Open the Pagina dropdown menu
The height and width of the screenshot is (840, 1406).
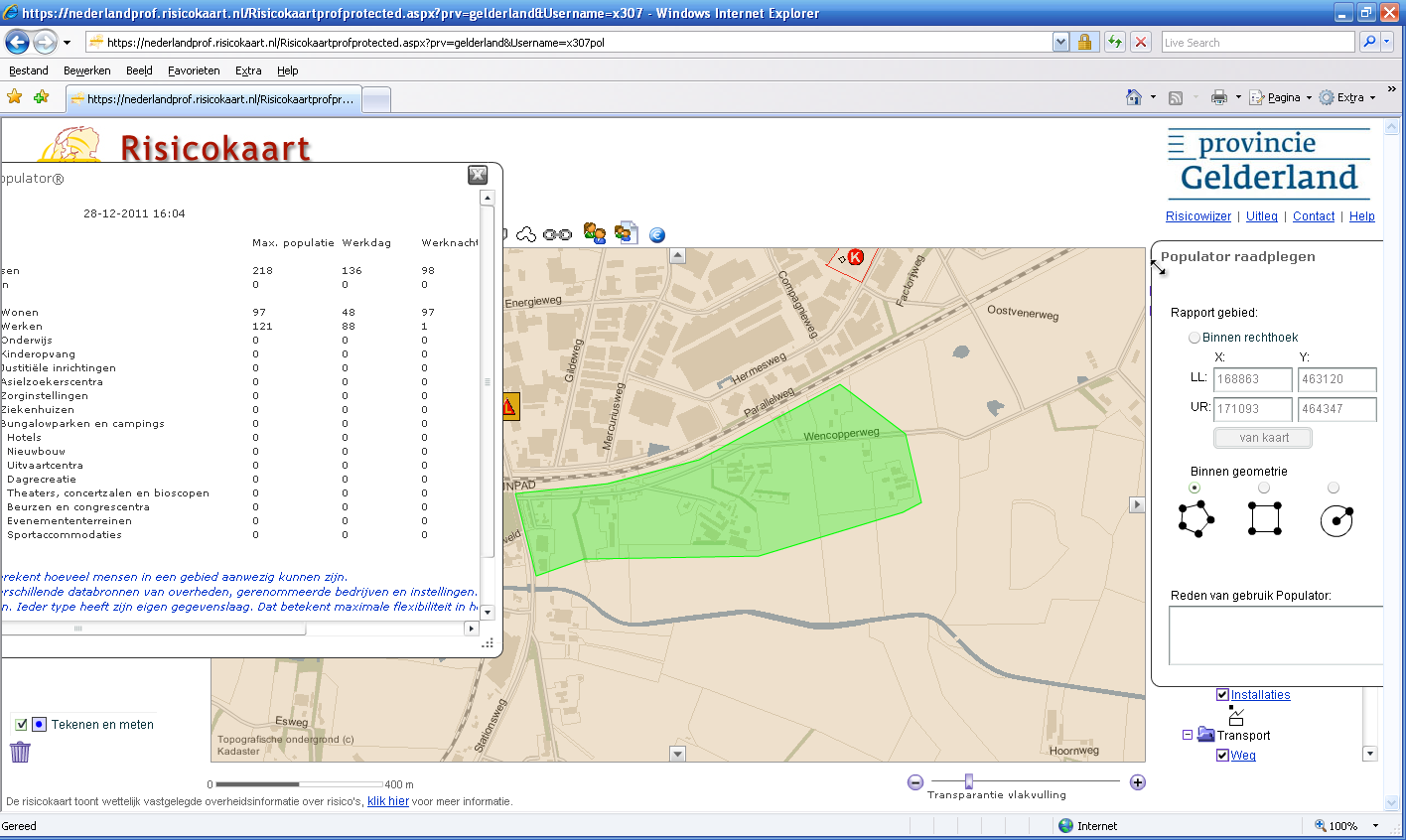tap(1281, 97)
